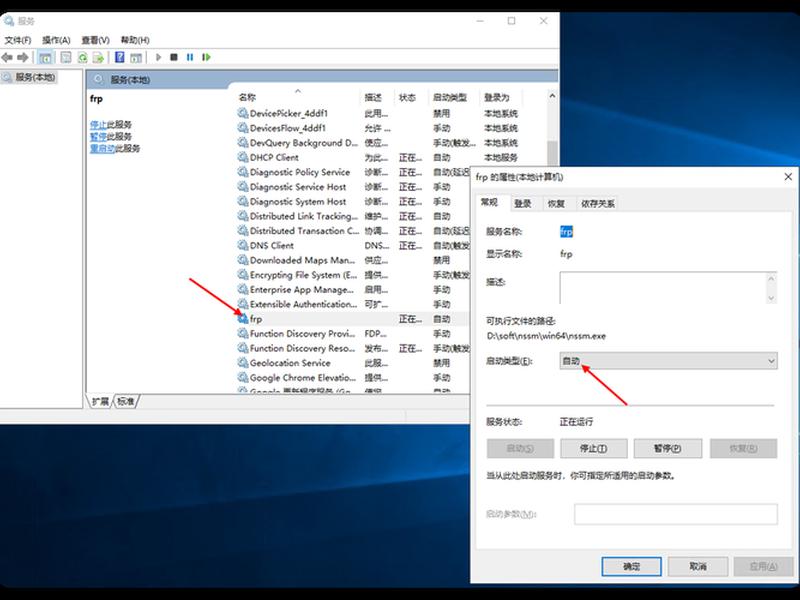
Task: Toggle the action pane toolbar icon
Action: 136,57
